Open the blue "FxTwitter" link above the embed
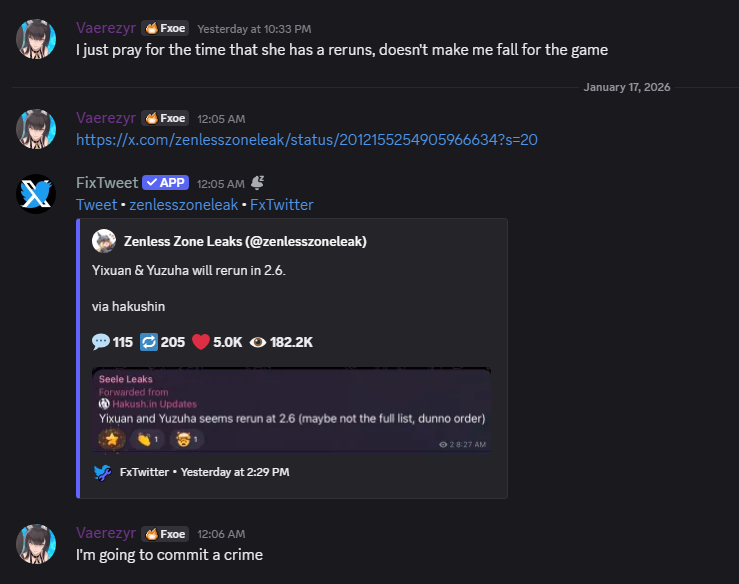The image size is (739, 584). tap(281, 205)
